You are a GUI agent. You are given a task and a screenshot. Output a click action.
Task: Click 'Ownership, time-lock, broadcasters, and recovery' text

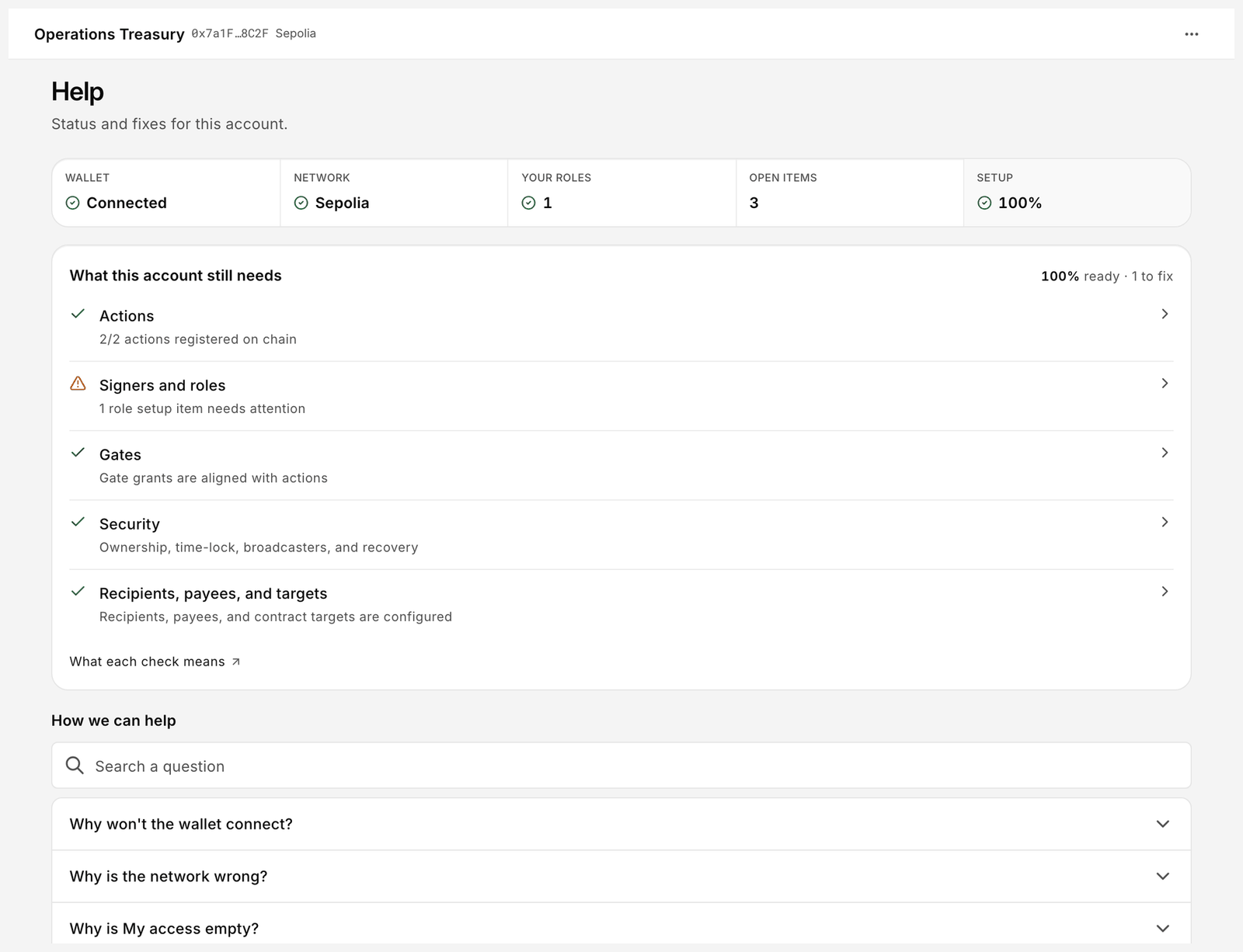(259, 547)
